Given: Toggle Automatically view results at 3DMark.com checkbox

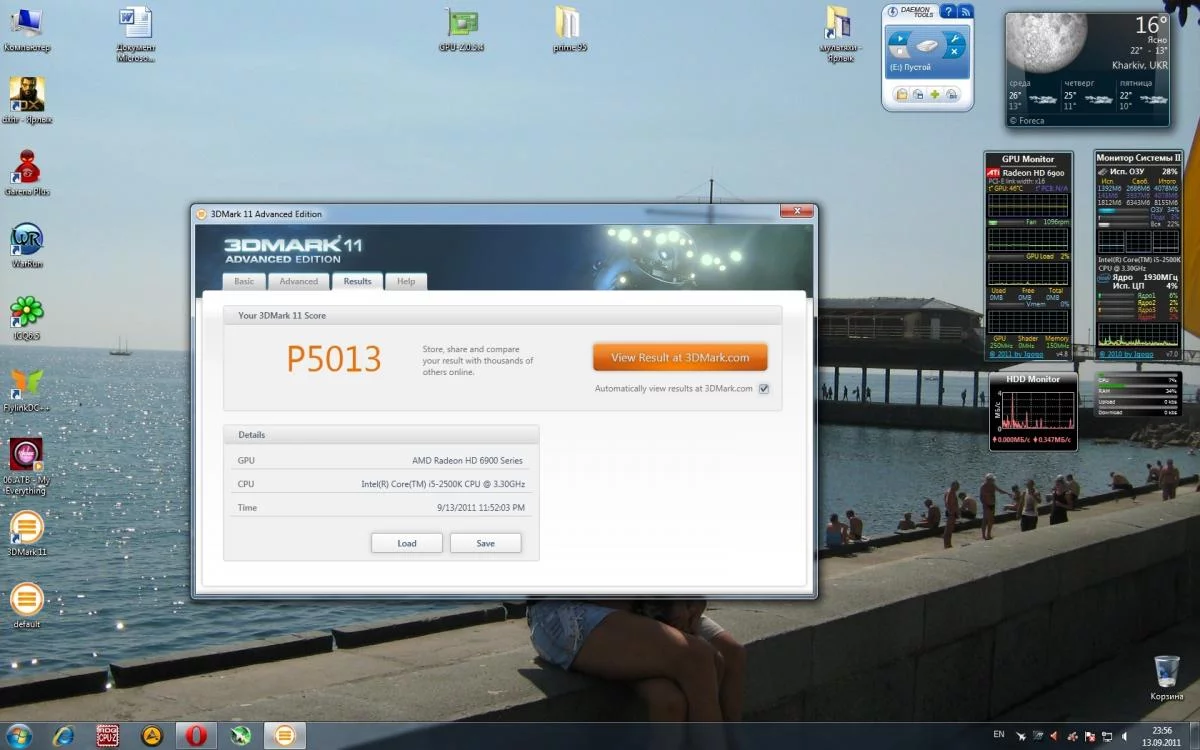Looking at the screenshot, I should (764, 388).
